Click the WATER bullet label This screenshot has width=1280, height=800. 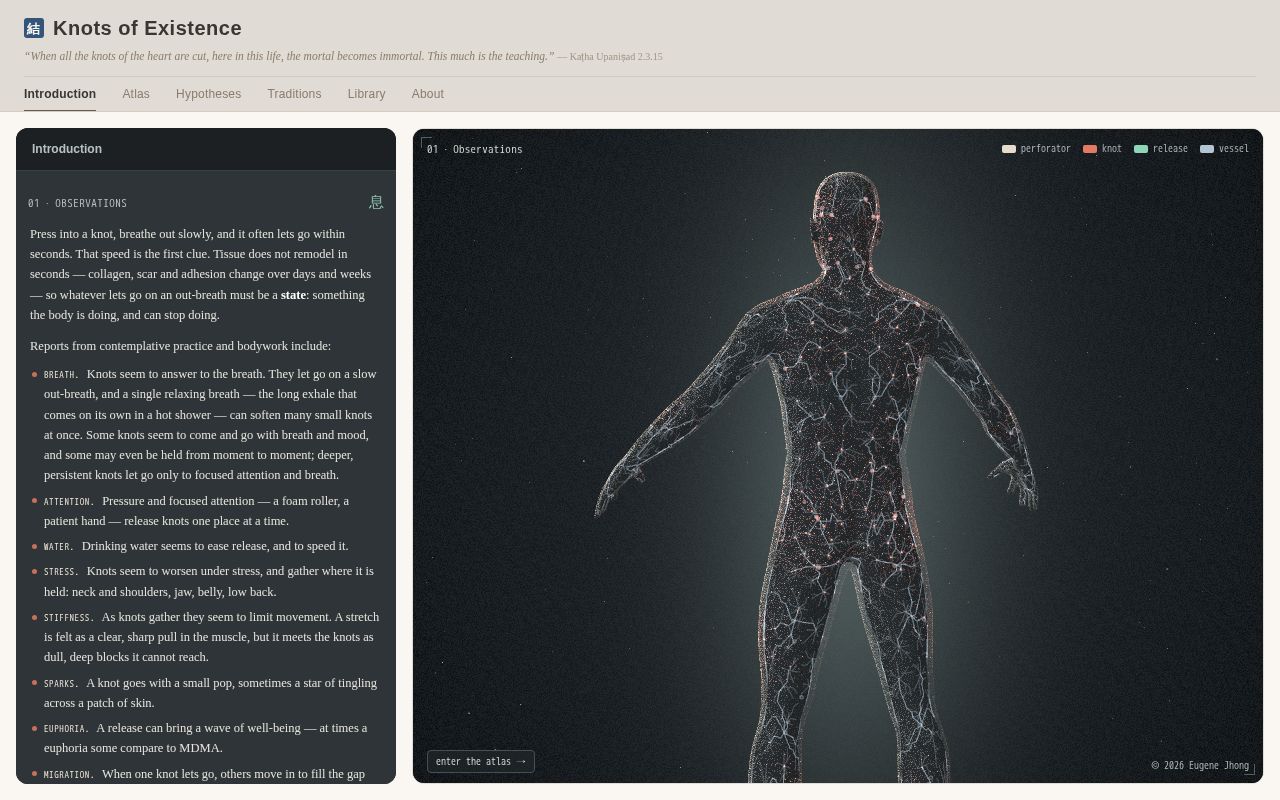59,547
